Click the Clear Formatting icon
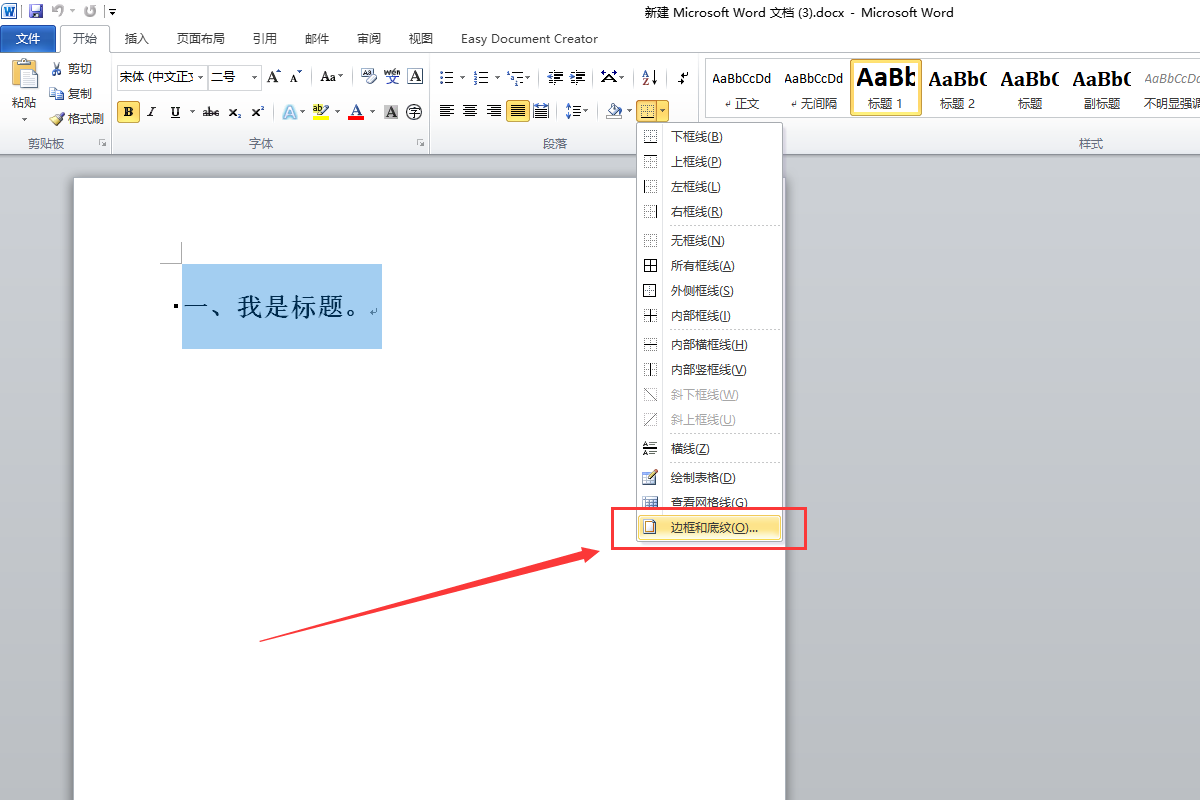Image resolution: width=1200 pixels, height=800 pixels. click(x=368, y=77)
